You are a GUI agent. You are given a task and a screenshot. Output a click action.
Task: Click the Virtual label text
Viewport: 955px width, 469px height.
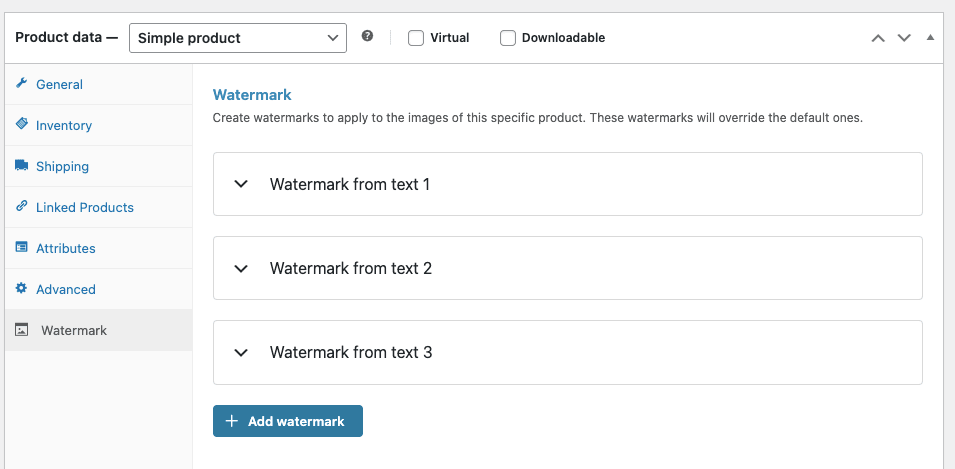pyautogui.click(x=449, y=38)
